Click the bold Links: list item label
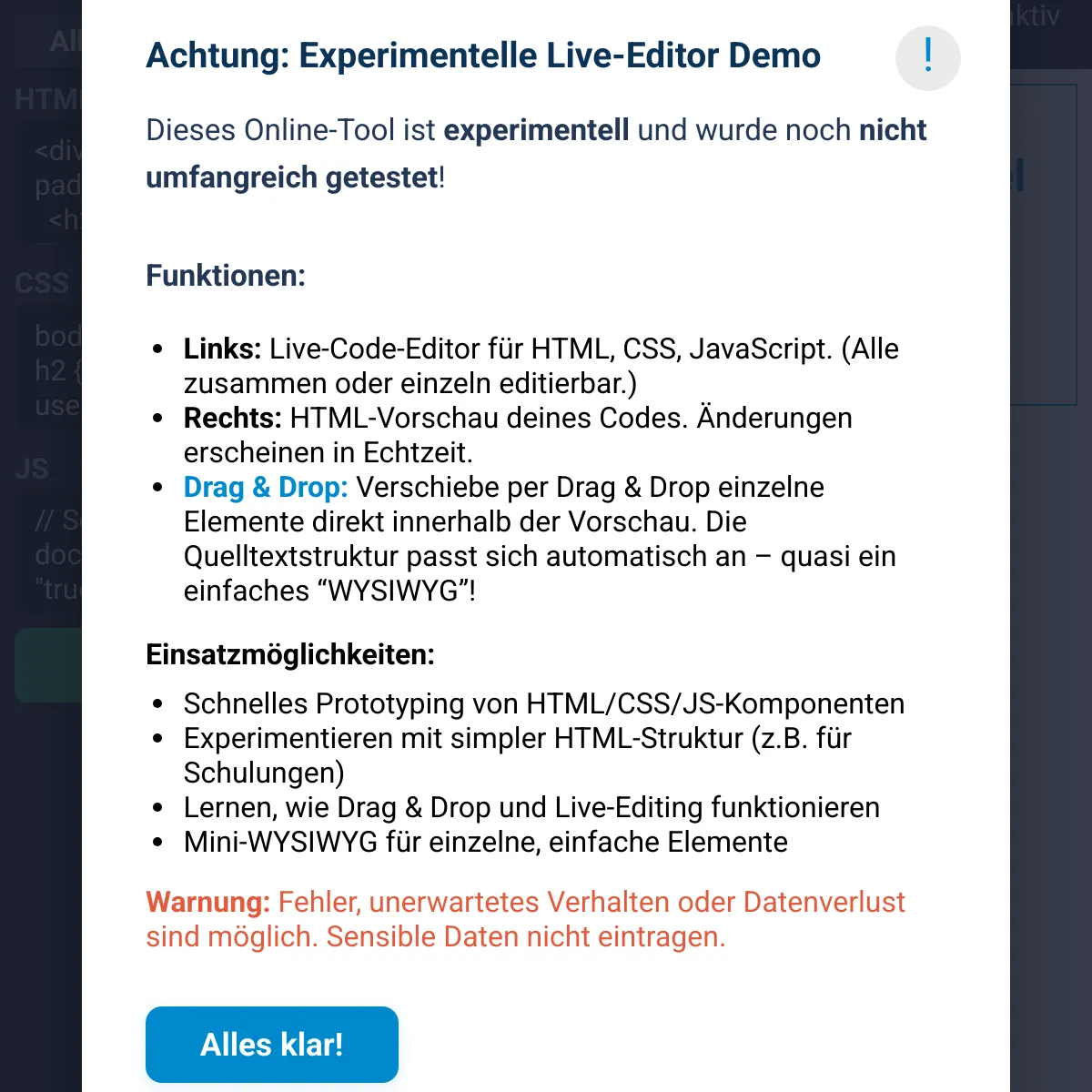Image resolution: width=1092 pixels, height=1092 pixels. tap(223, 349)
